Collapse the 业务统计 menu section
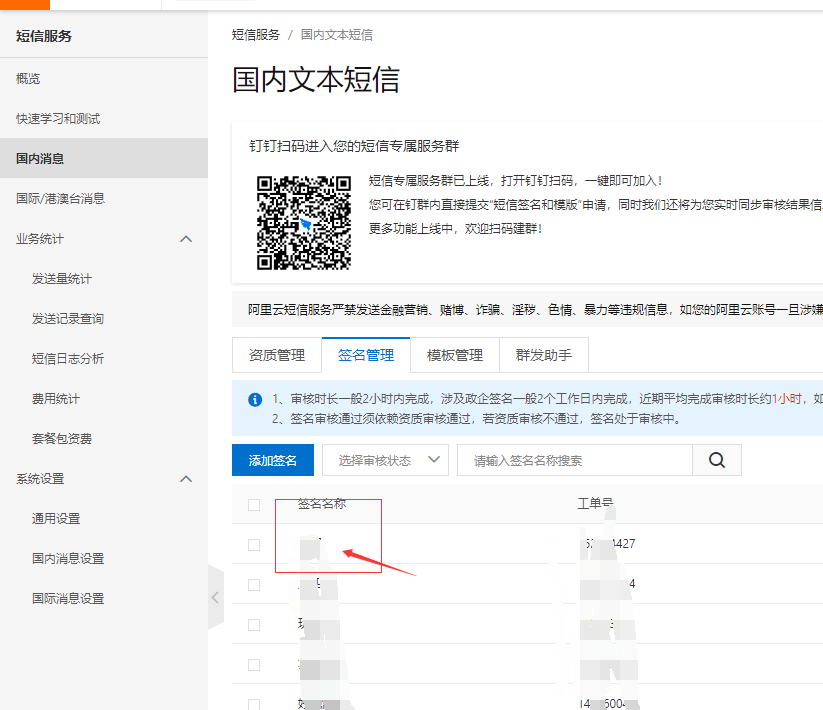Image resolution: width=823 pixels, height=710 pixels. pos(185,239)
